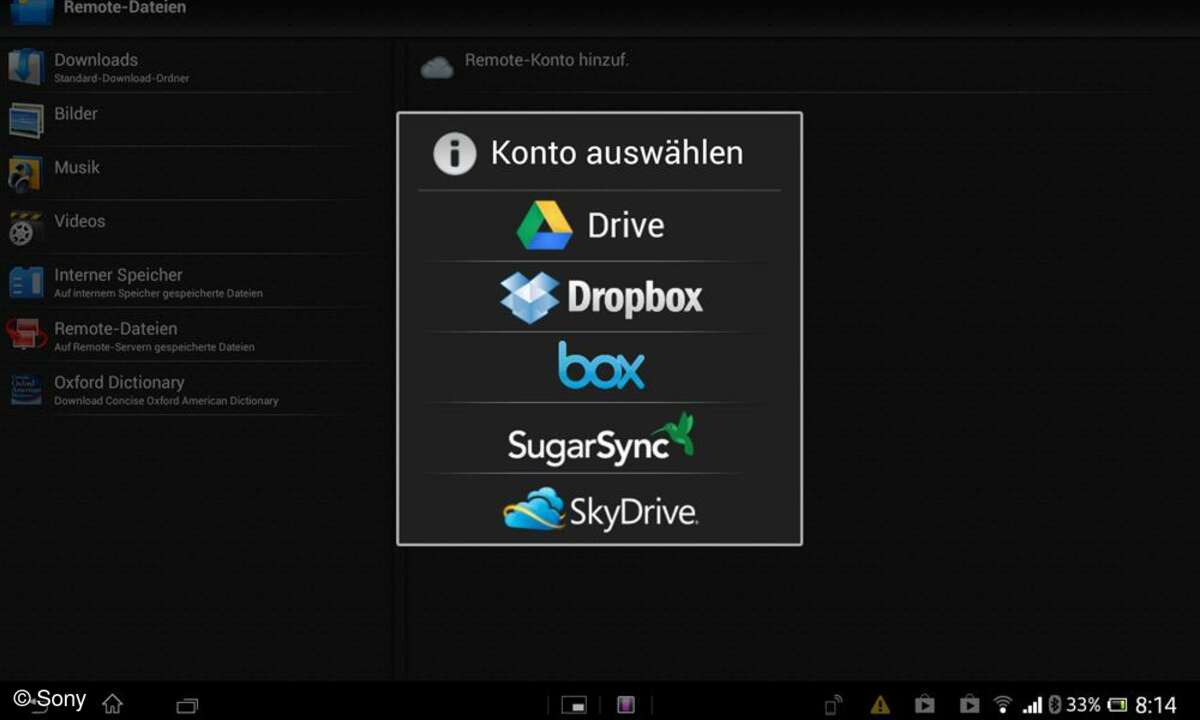Select the Bilder label
This screenshot has height=720, width=1200.
(76, 113)
